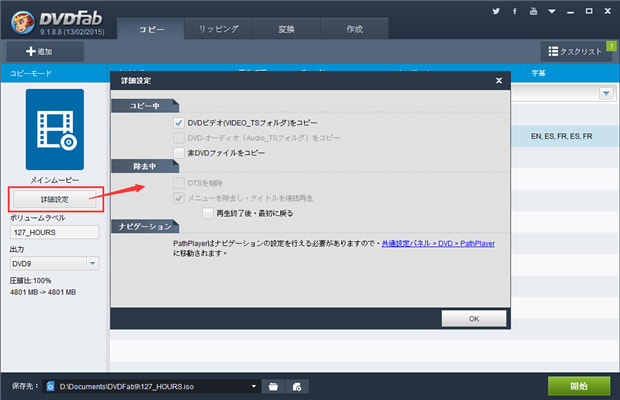Enable 再生終了後、最初に戻る checkbox
The width and height of the screenshot is (620, 400).
click(x=208, y=213)
